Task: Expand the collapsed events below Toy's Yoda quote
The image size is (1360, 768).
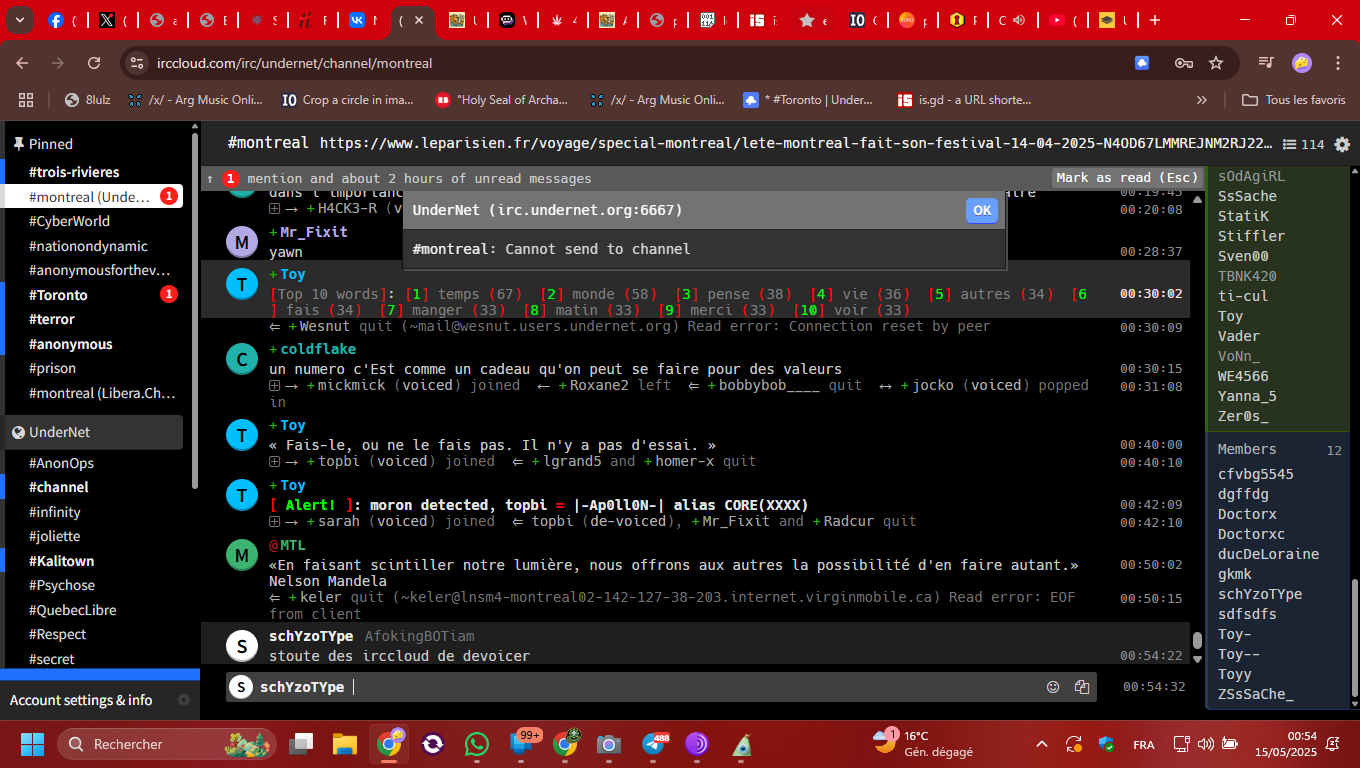Action: tap(275, 462)
